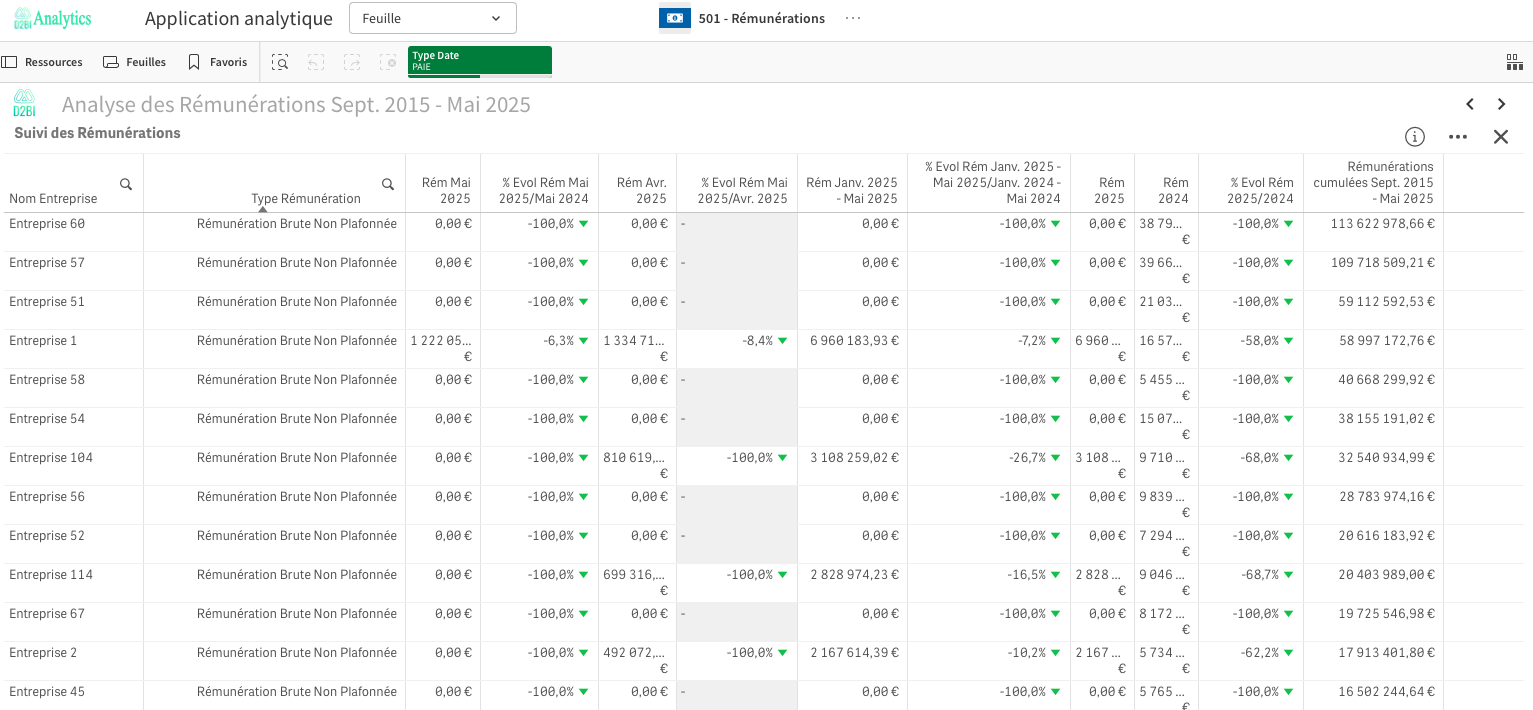Open app options next to 501 - Rémunérations
Screen dimensions: 1533x710
(853, 18)
